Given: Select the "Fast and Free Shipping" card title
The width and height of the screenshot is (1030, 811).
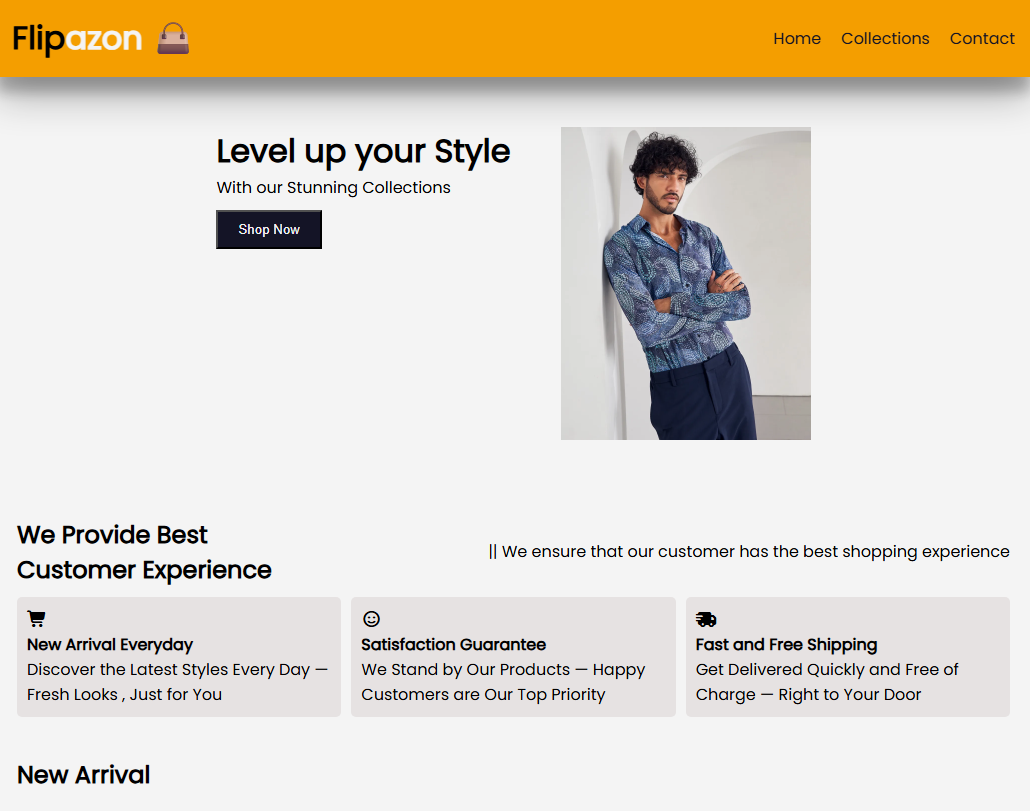Looking at the screenshot, I should tap(786, 645).
